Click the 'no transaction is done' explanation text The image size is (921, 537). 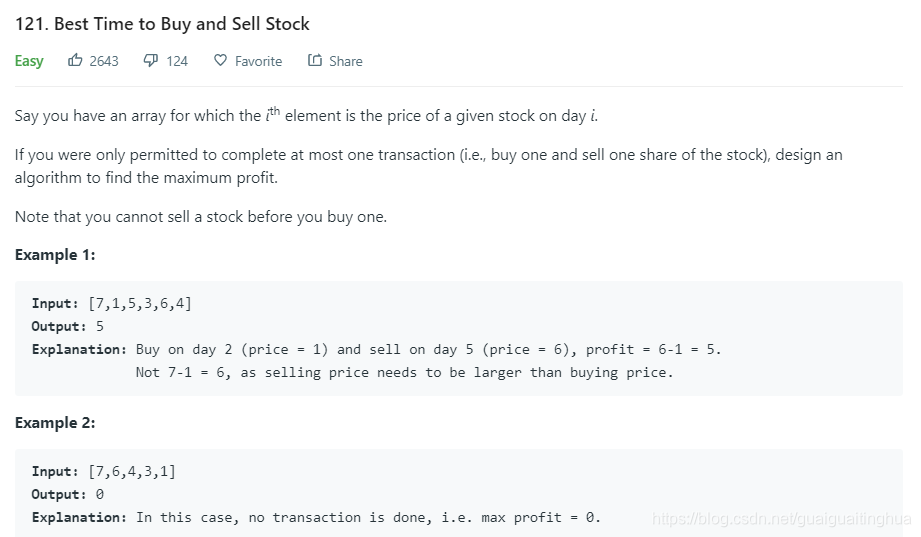[x=320, y=517]
